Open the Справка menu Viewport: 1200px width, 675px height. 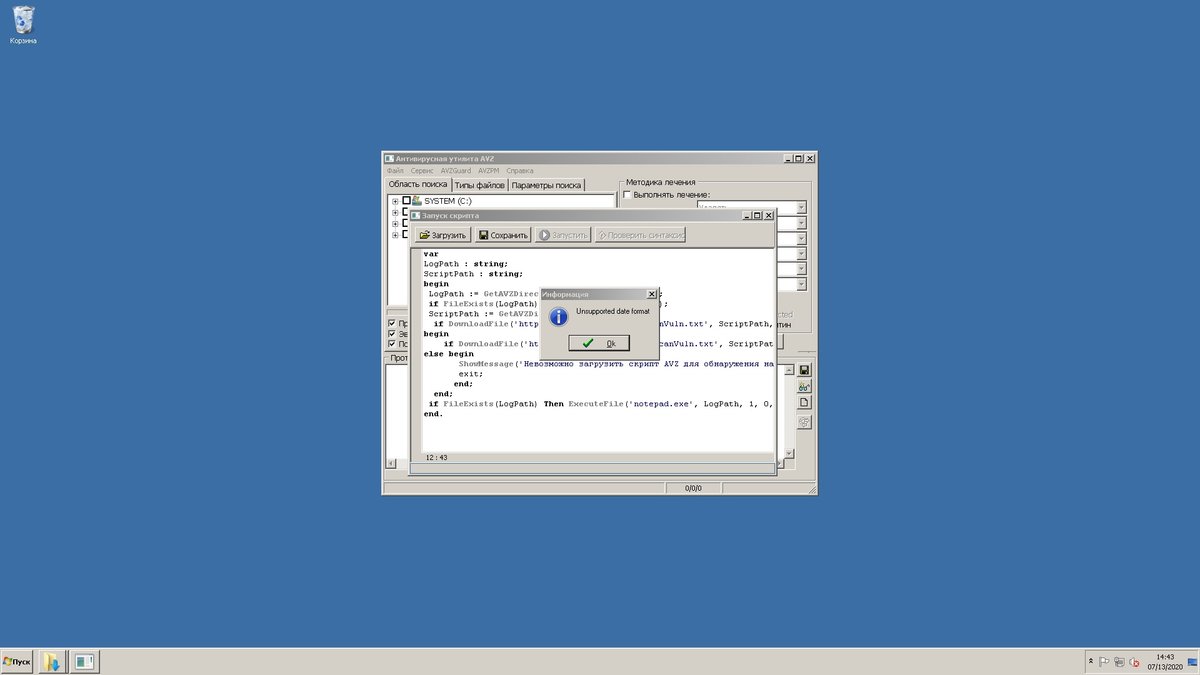tap(520, 171)
